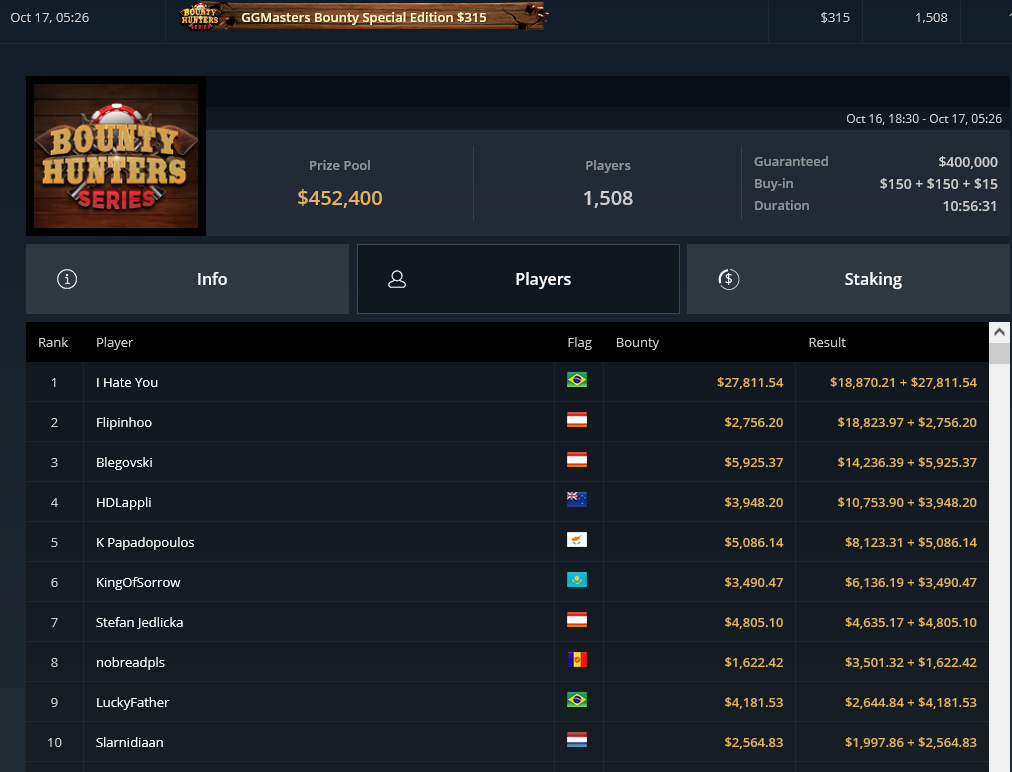Click result $4,635.17 + $4,805.10

[911, 622]
